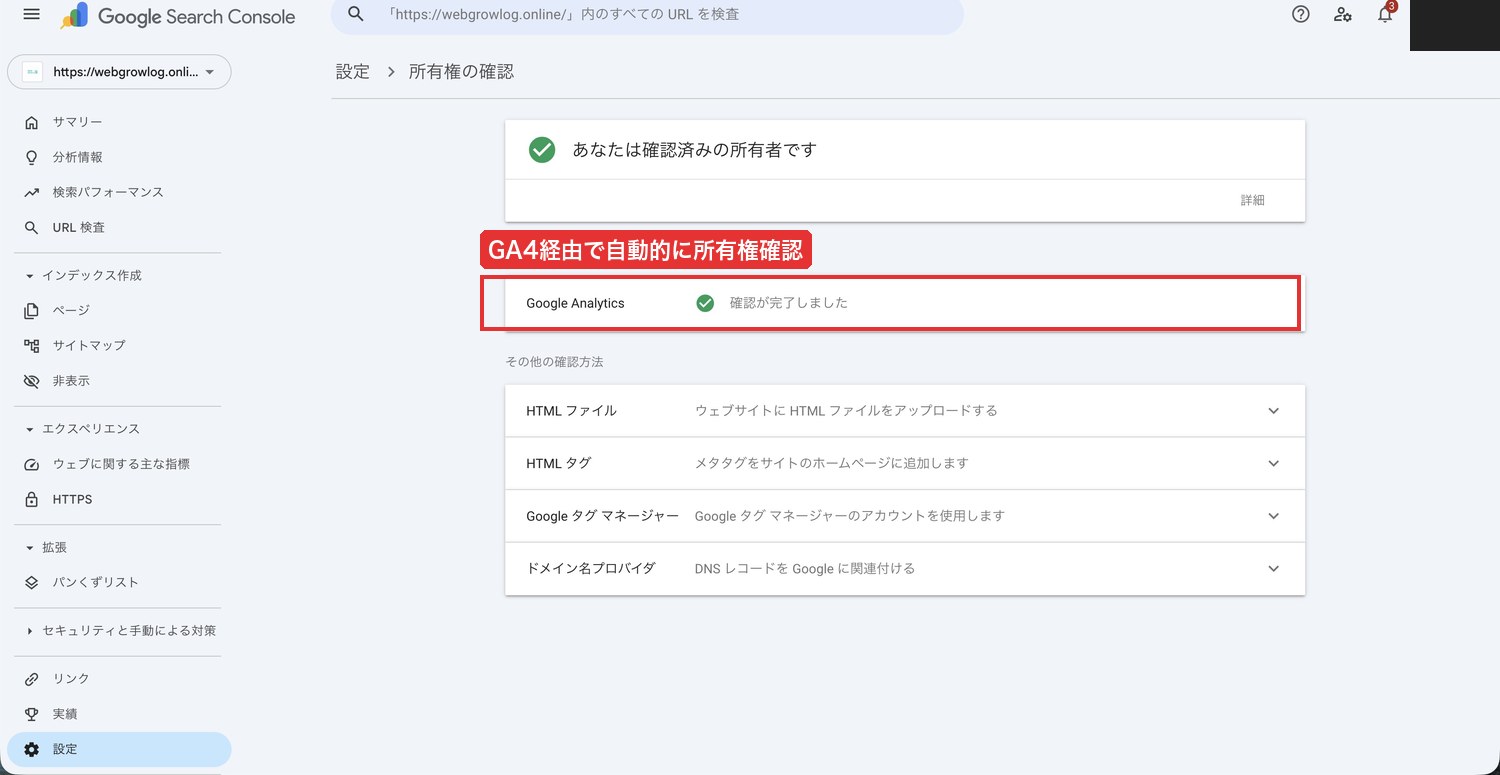
Task: Click the pages icon beside ページ
Action: tap(32, 310)
